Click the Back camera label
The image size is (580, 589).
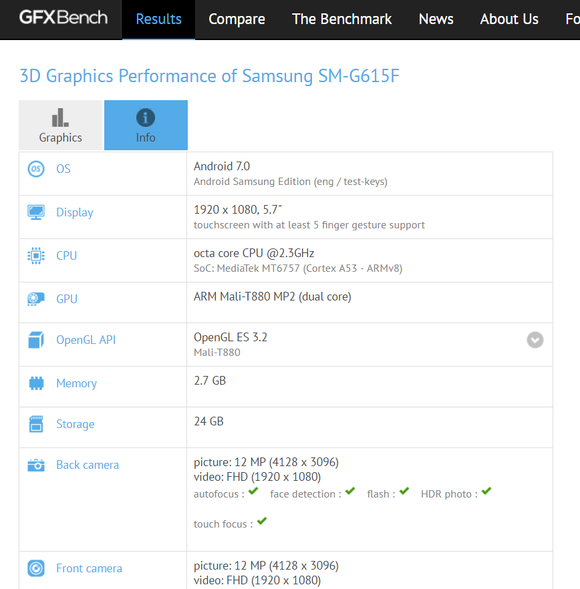tap(88, 465)
